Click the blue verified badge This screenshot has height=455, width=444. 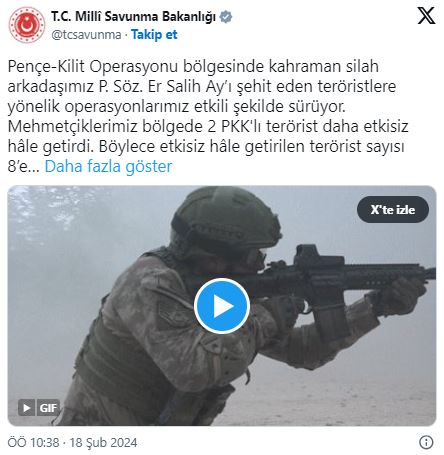tap(226, 17)
